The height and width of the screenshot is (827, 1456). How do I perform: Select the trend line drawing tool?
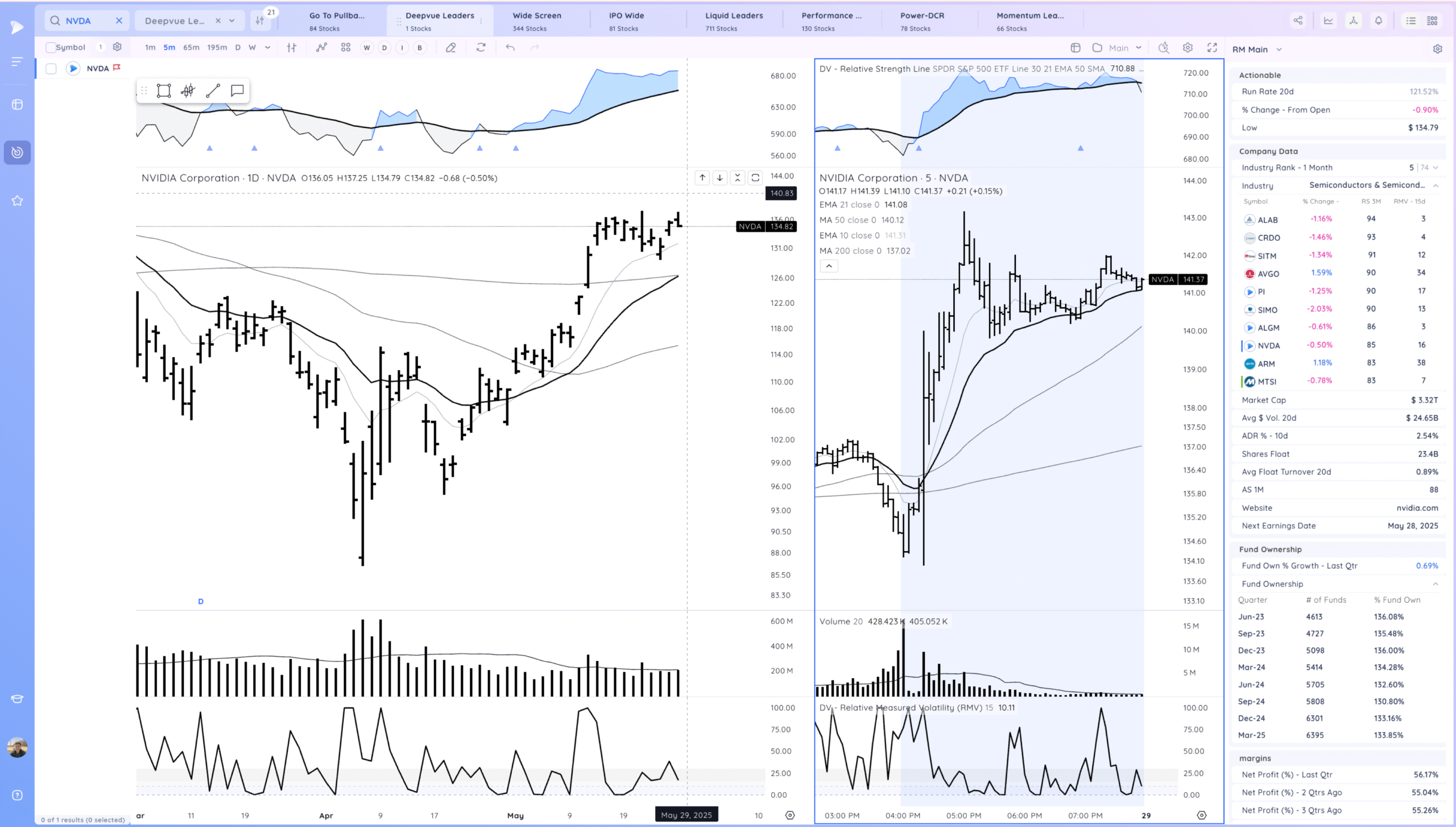(x=213, y=91)
